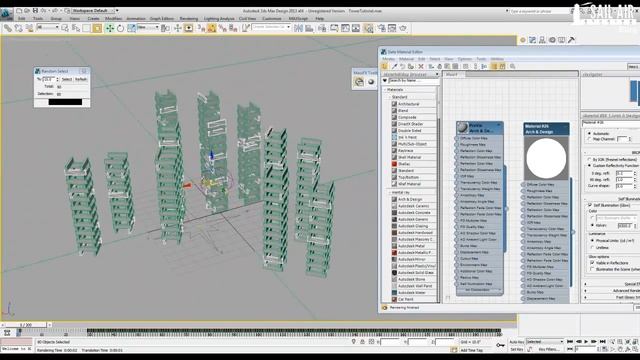Enable the Automatic radio button
This screenshot has width=640, height=360.
tap(589, 133)
